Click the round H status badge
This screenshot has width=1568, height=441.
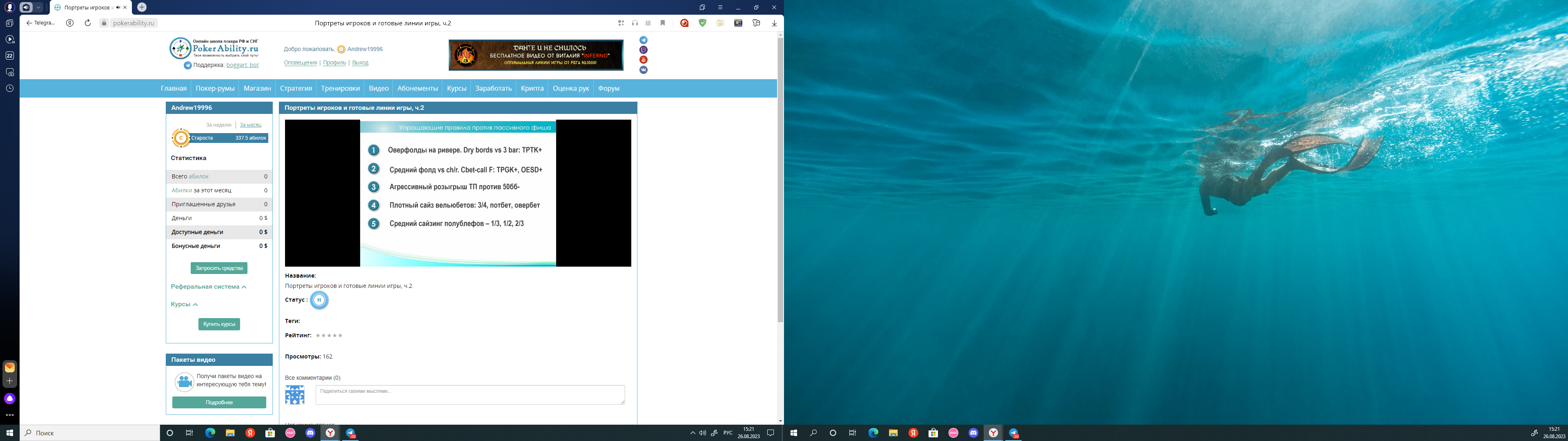point(319,300)
